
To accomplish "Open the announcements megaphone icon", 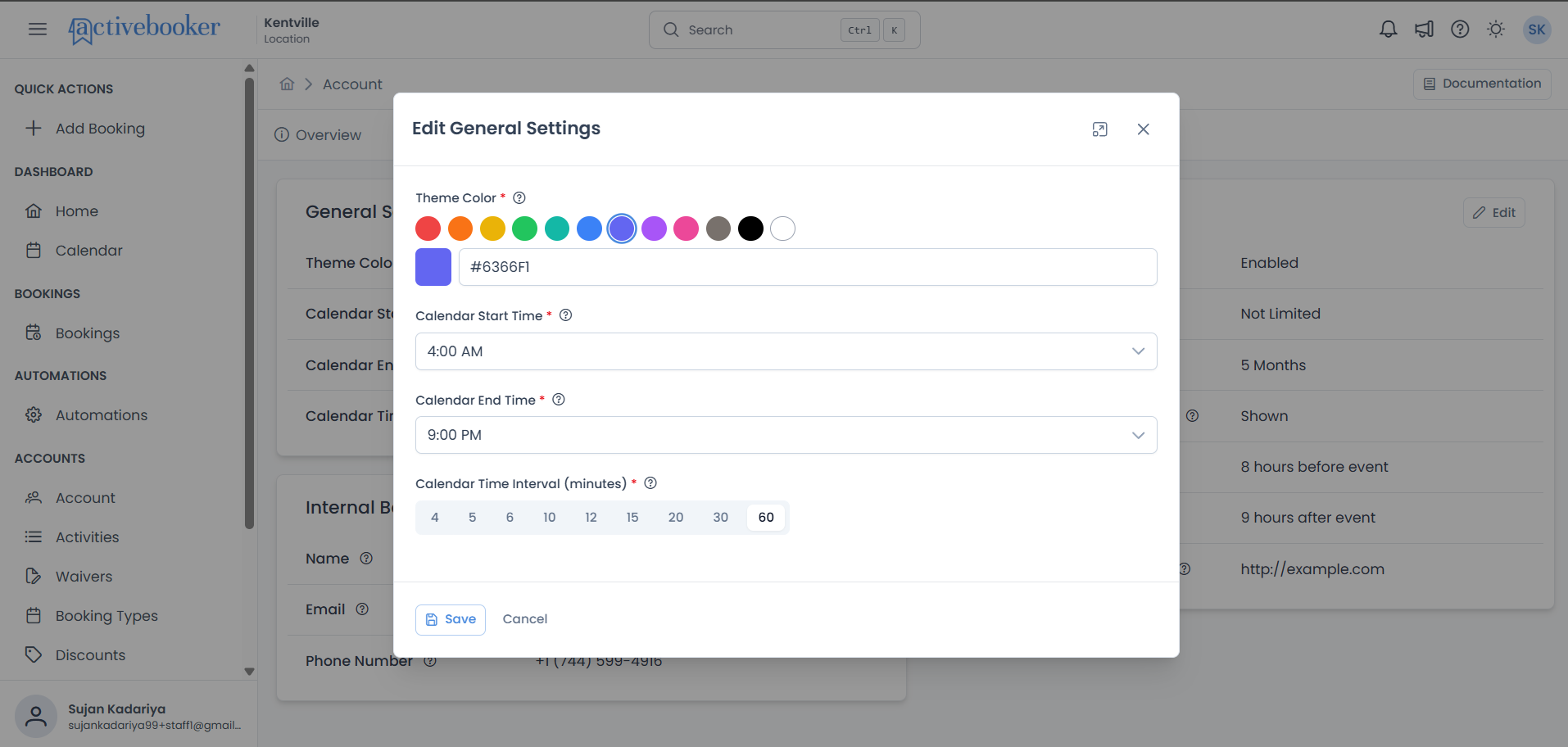I will click(1424, 29).
